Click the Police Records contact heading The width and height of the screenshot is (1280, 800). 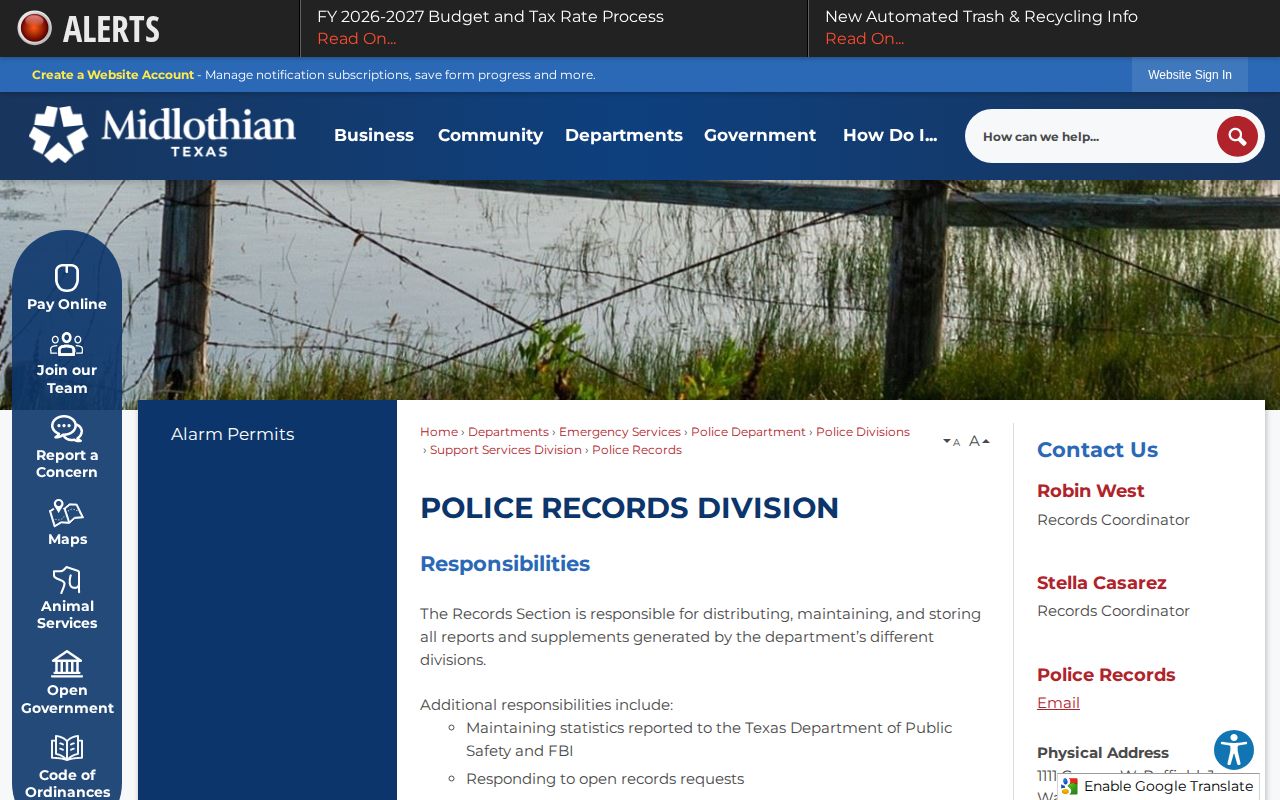tap(1106, 675)
